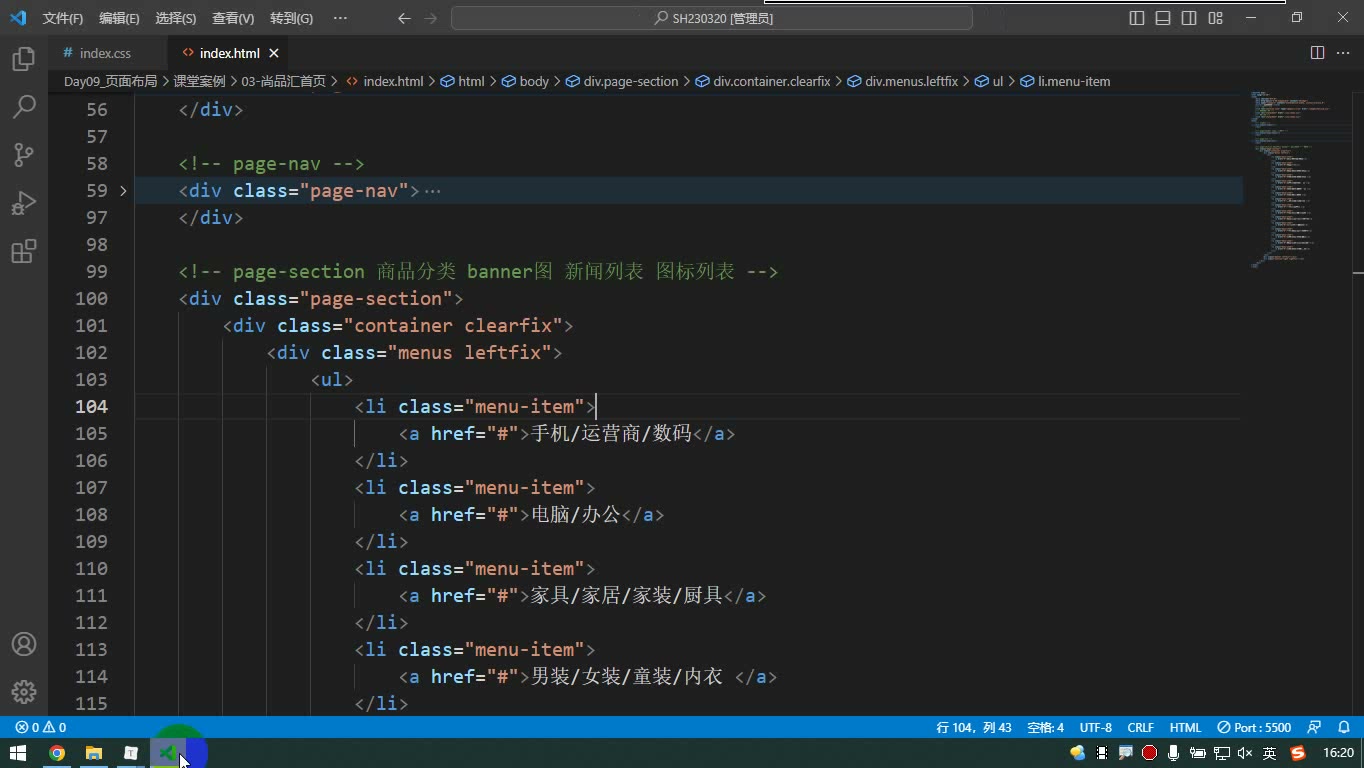Open the Manage gear icon
This screenshot has height=768, width=1364.
pos(24,692)
